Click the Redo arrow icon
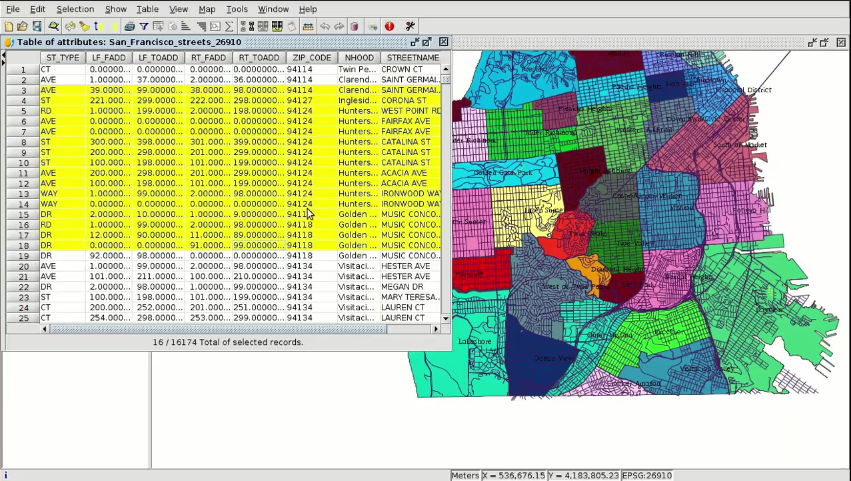 339,26
